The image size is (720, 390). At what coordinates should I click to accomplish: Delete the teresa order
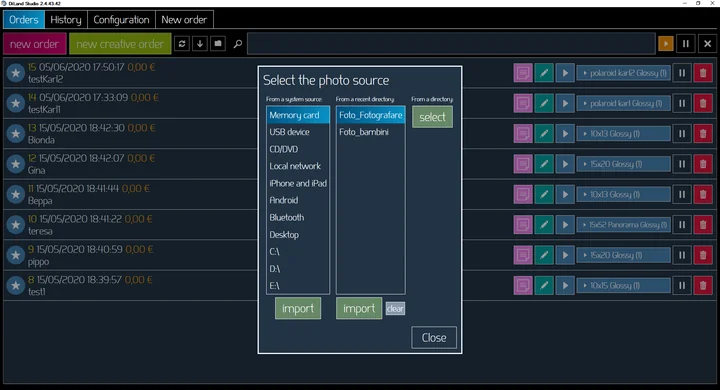[x=703, y=225]
